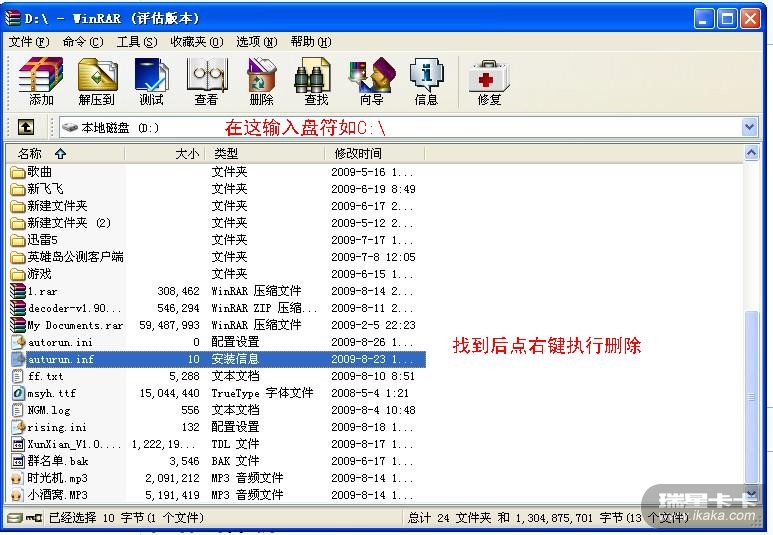Open the 命令(C) menu
The height and width of the screenshot is (535, 773).
(x=82, y=42)
